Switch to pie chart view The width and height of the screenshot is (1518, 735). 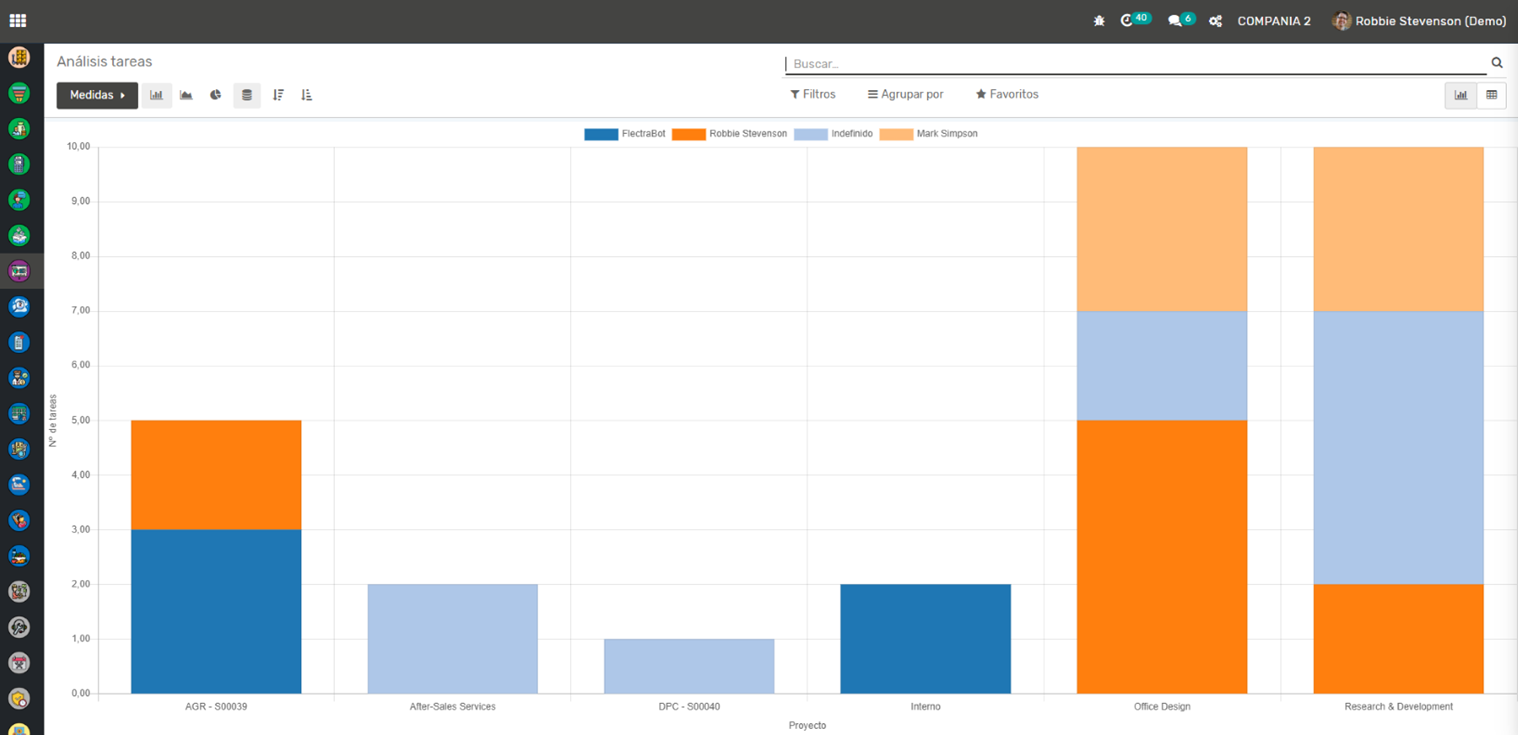[215, 95]
